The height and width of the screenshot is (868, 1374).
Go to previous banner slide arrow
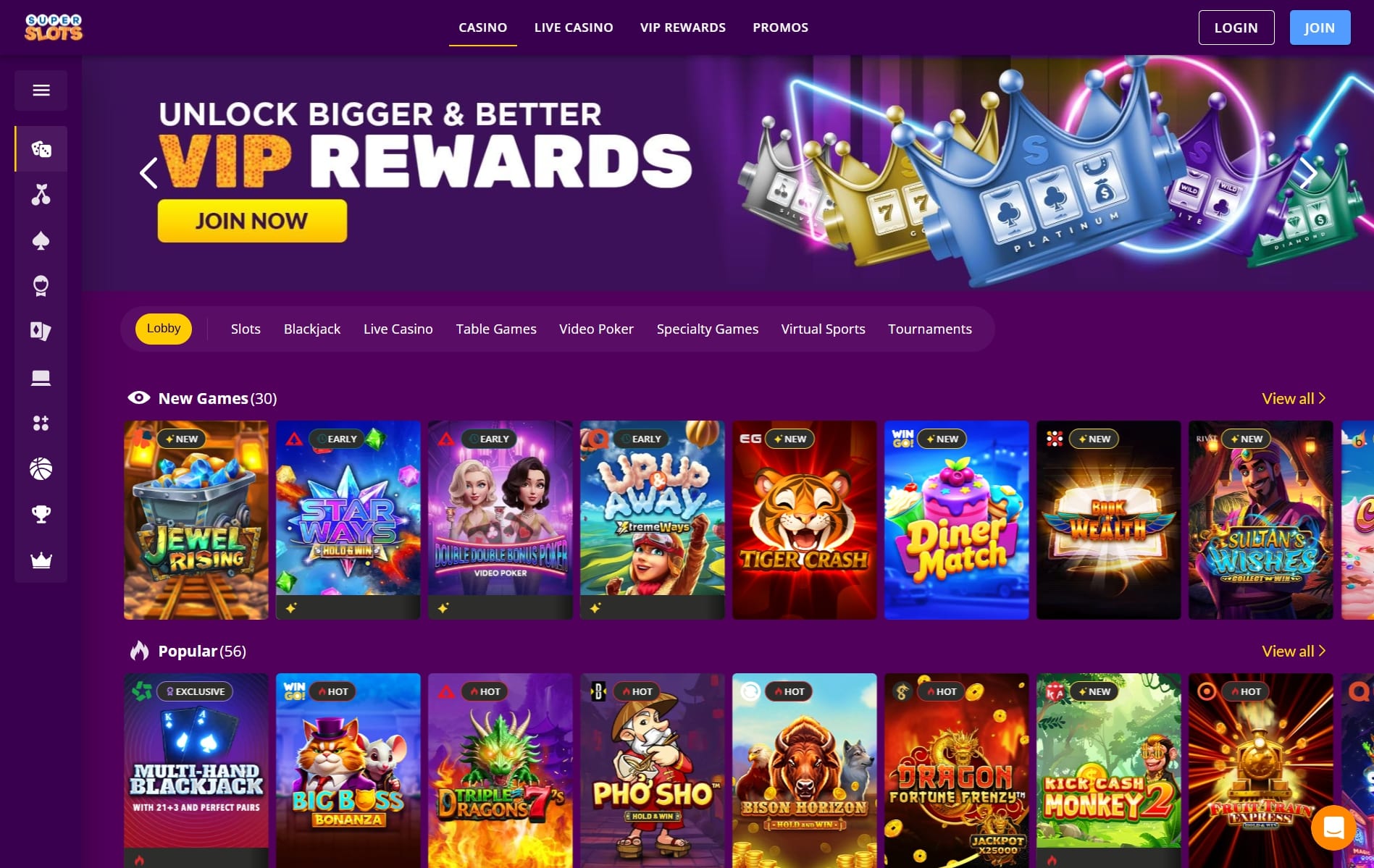tap(148, 173)
